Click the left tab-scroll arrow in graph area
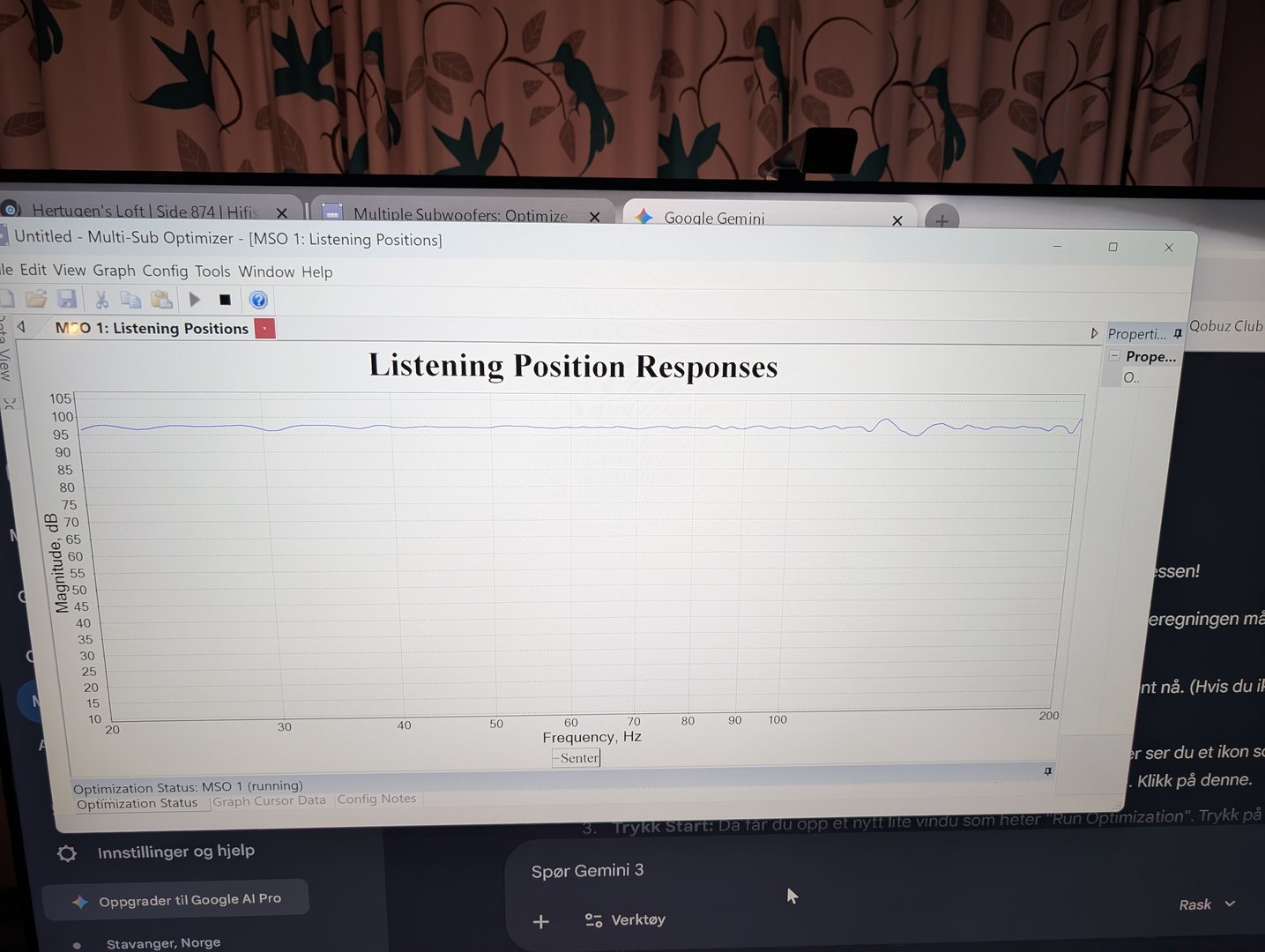This screenshot has height=952, width=1265. pos(21,327)
